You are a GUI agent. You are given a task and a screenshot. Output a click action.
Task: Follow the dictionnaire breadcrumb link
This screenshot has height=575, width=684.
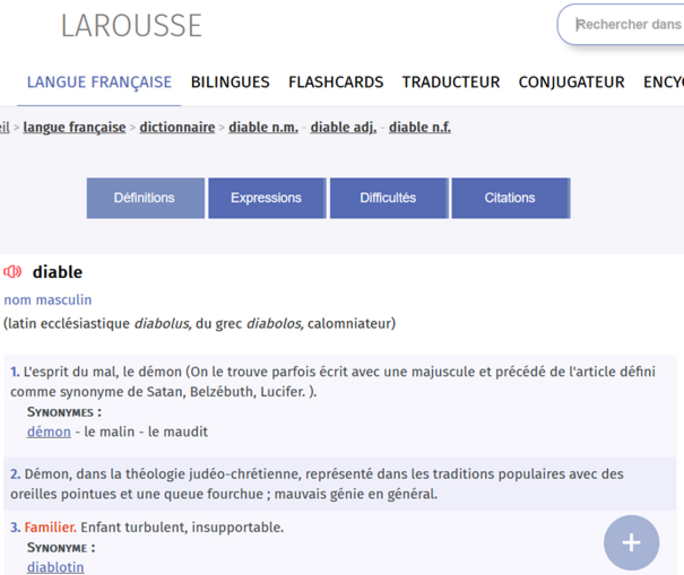[x=177, y=127]
